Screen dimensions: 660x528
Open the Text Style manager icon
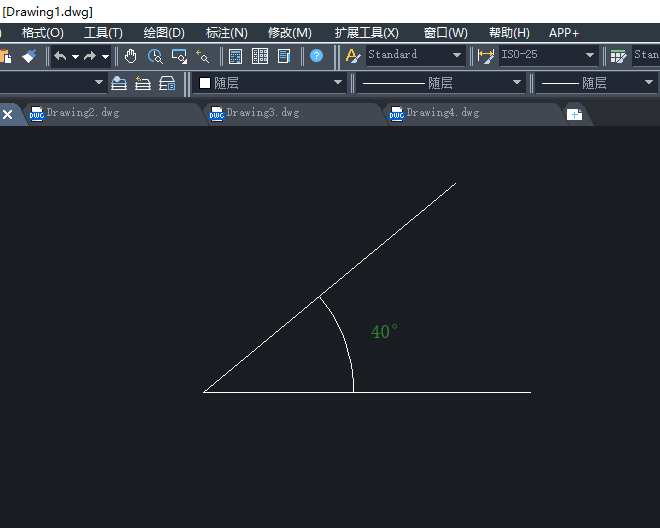353,56
